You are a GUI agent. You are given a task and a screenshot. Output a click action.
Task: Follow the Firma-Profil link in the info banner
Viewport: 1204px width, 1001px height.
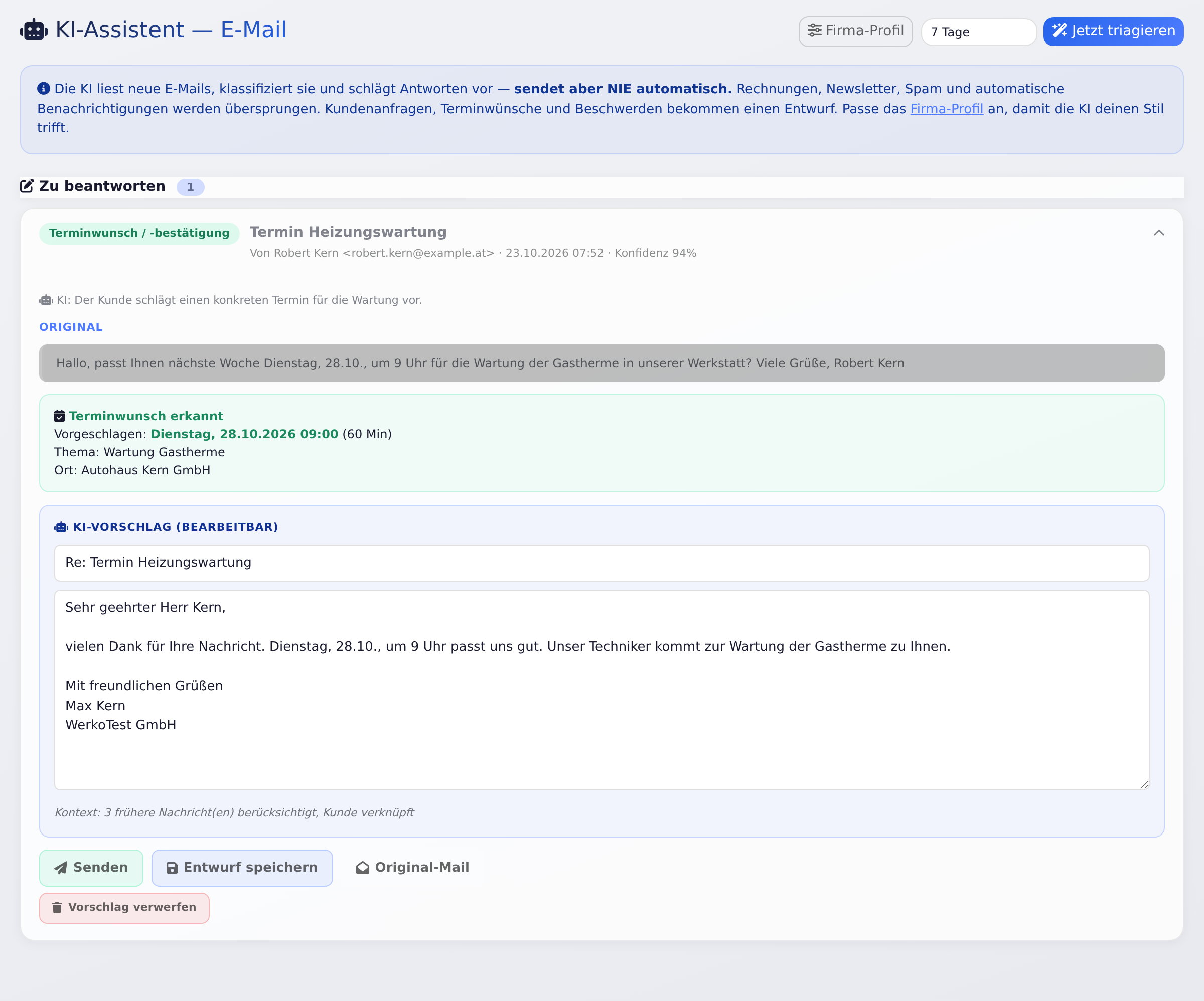point(947,109)
